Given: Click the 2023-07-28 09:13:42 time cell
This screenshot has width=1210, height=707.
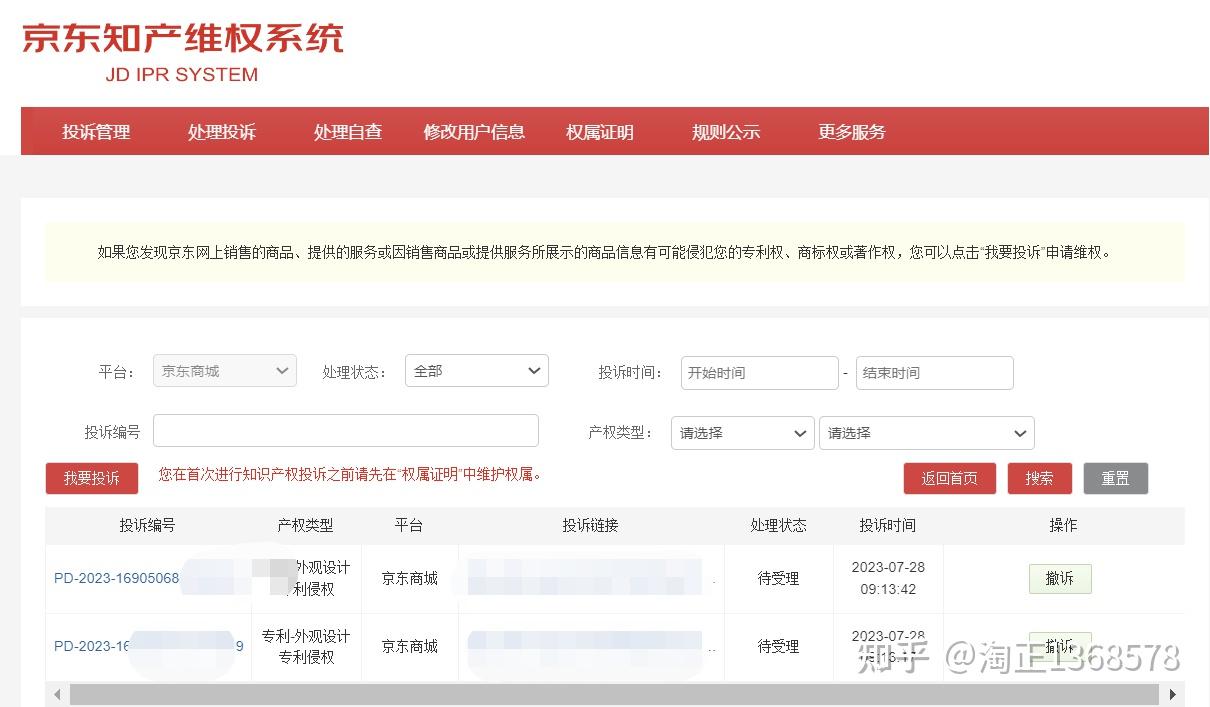Looking at the screenshot, I should tap(888, 578).
